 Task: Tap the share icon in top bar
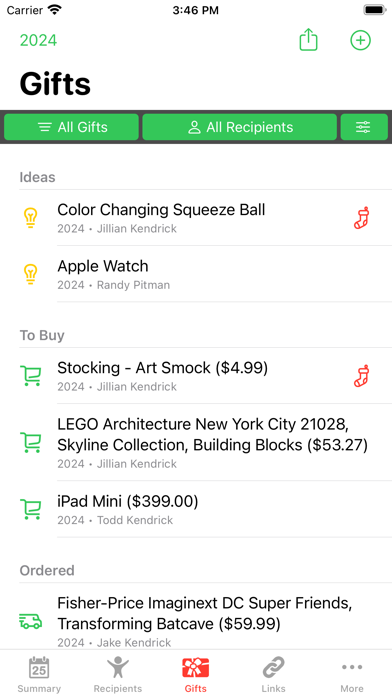pos(308,40)
